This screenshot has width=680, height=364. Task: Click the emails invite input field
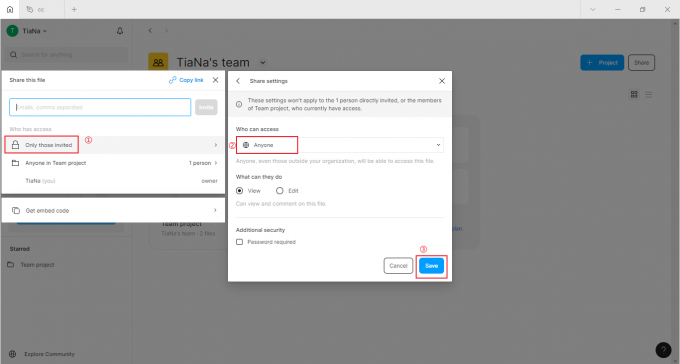click(x=100, y=107)
